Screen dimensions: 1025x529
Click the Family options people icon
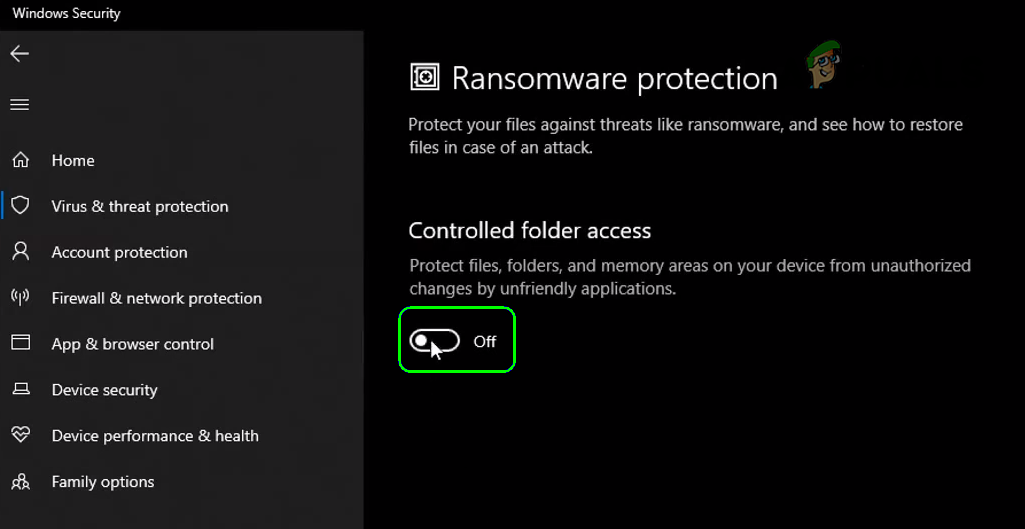click(20, 482)
